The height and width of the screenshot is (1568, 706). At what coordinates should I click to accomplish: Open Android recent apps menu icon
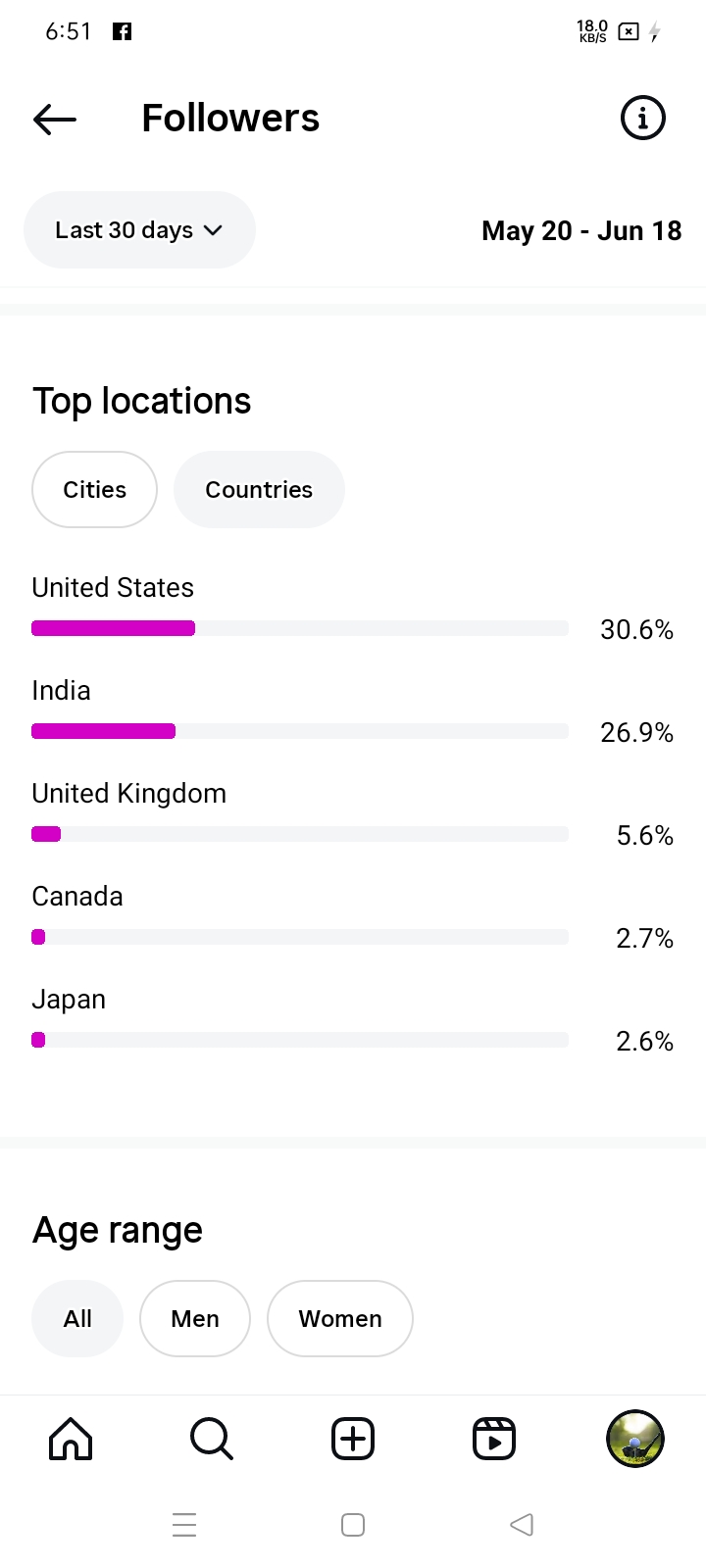[x=184, y=1525]
